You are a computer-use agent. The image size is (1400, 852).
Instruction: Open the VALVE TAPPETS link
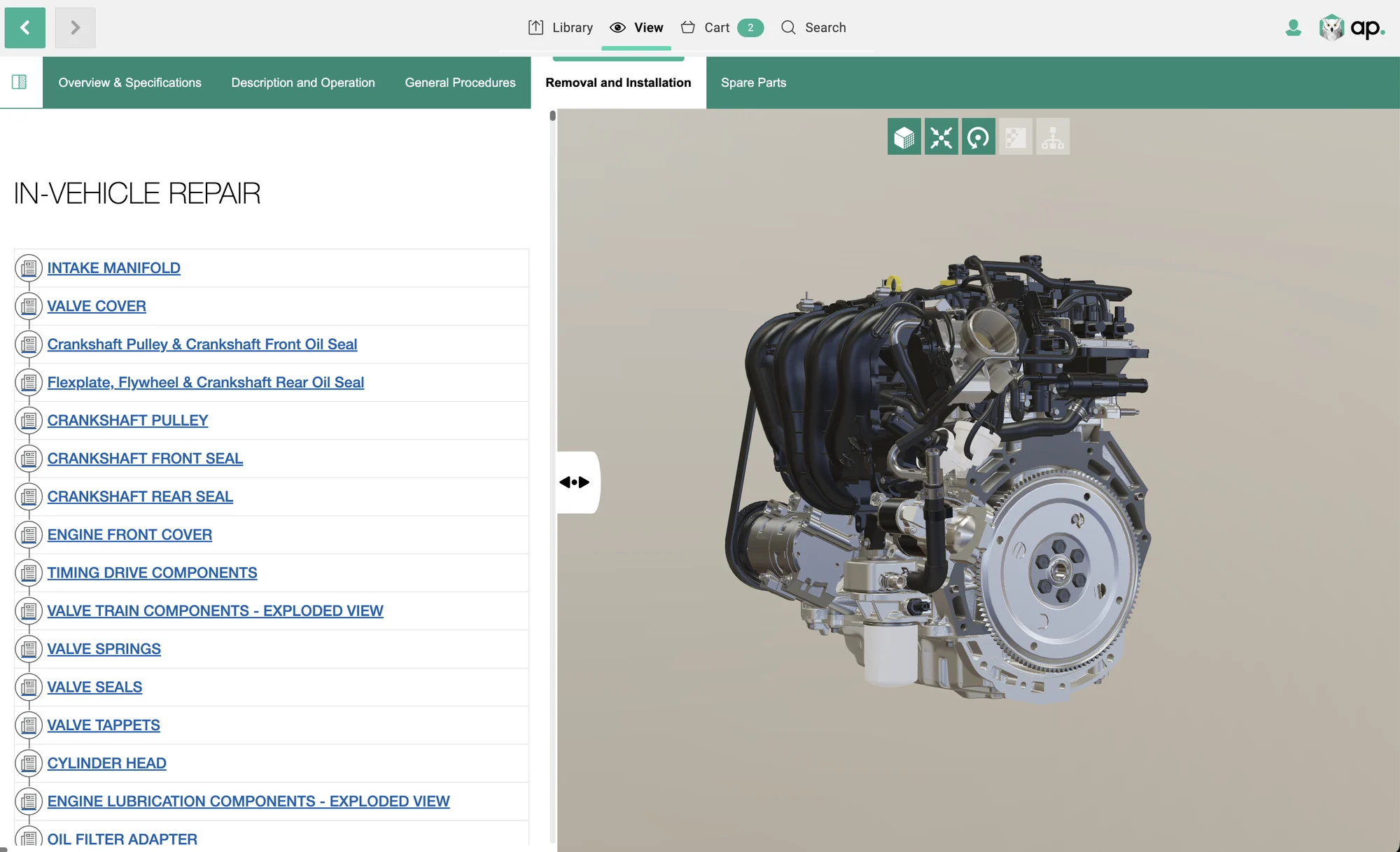(x=104, y=725)
